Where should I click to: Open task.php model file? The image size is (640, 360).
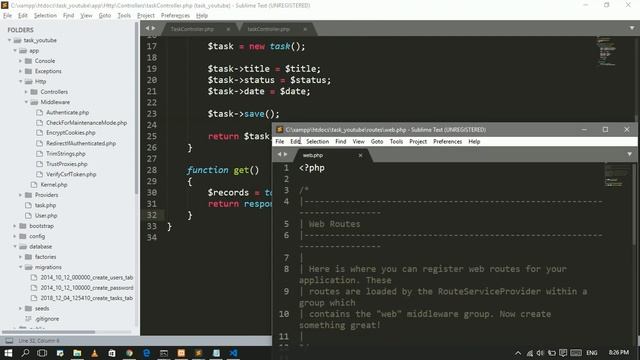(45, 205)
